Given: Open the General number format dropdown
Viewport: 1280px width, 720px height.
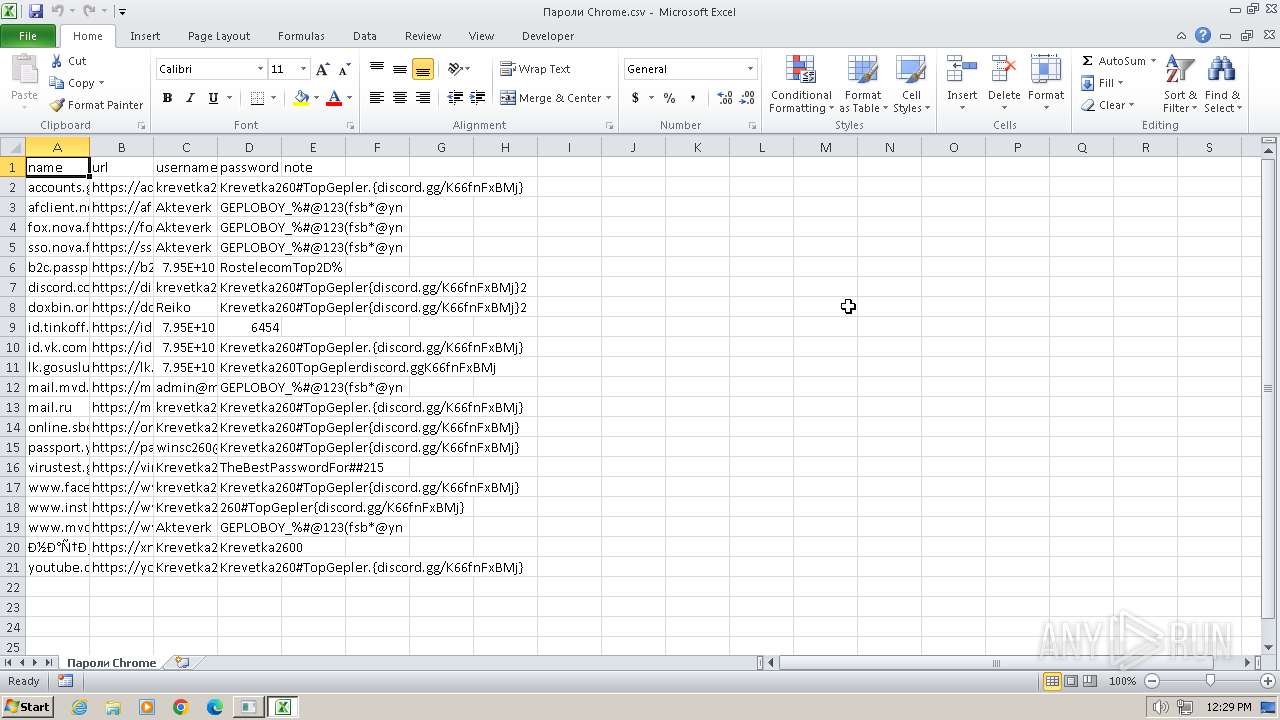Looking at the screenshot, I should [x=750, y=69].
